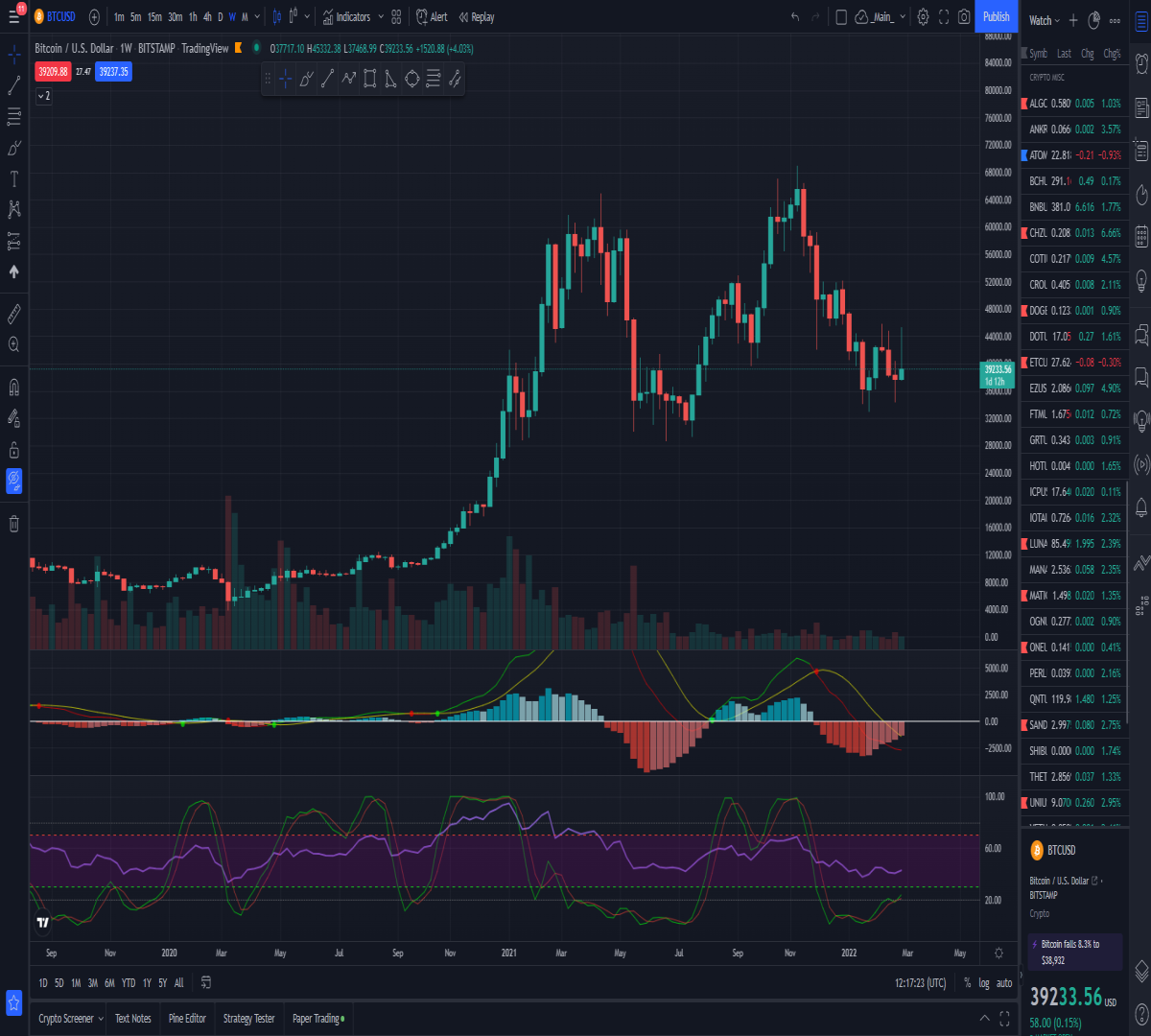This screenshot has height=1036, width=1151.
Task: Take a chart snapshot with camera icon
Action: [x=963, y=16]
